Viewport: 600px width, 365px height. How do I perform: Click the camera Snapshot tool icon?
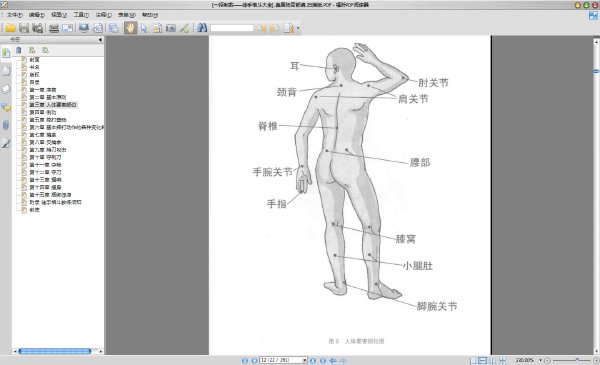pyautogui.click(x=171, y=28)
